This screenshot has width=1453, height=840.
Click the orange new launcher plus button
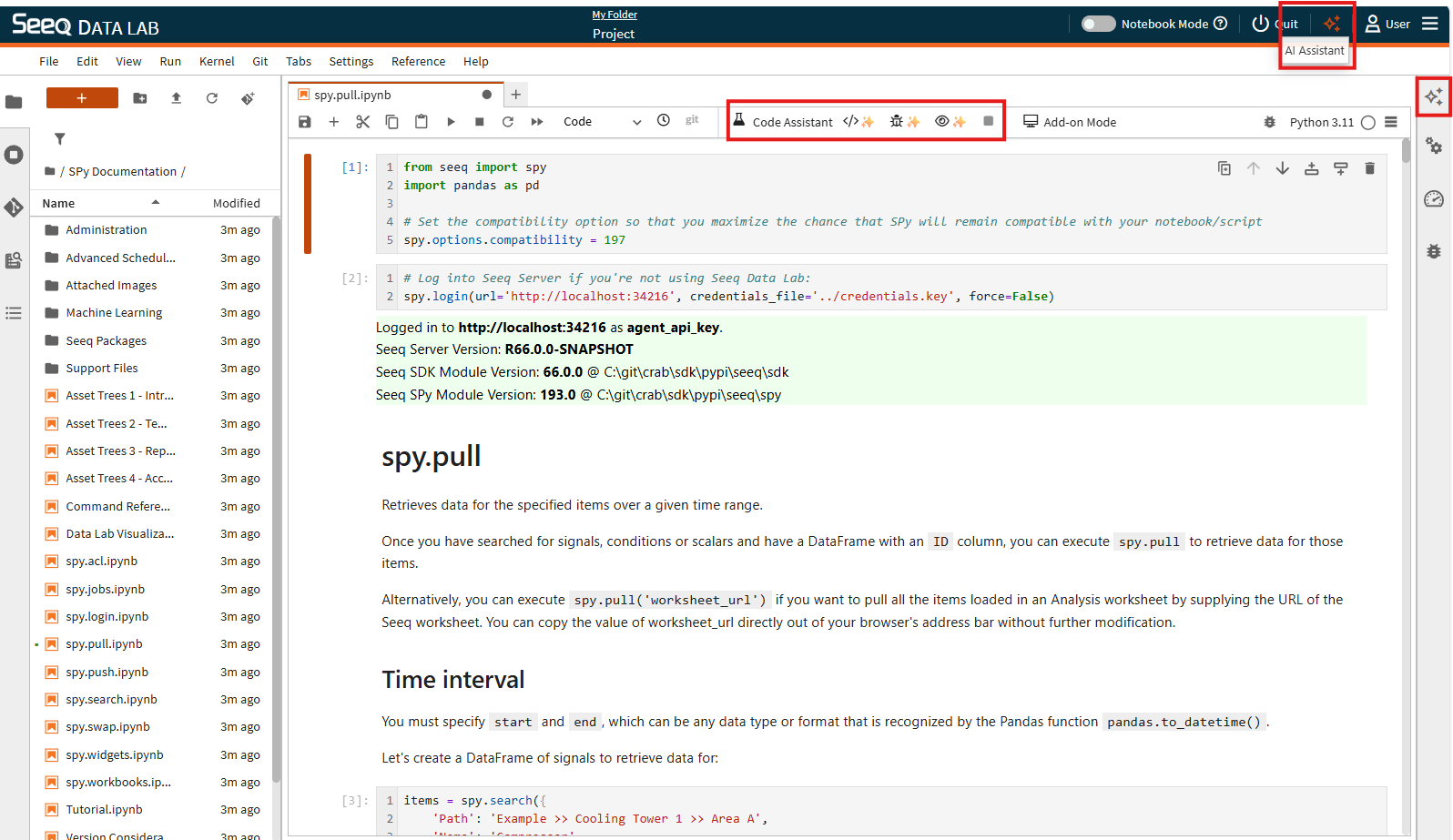click(x=82, y=97)
